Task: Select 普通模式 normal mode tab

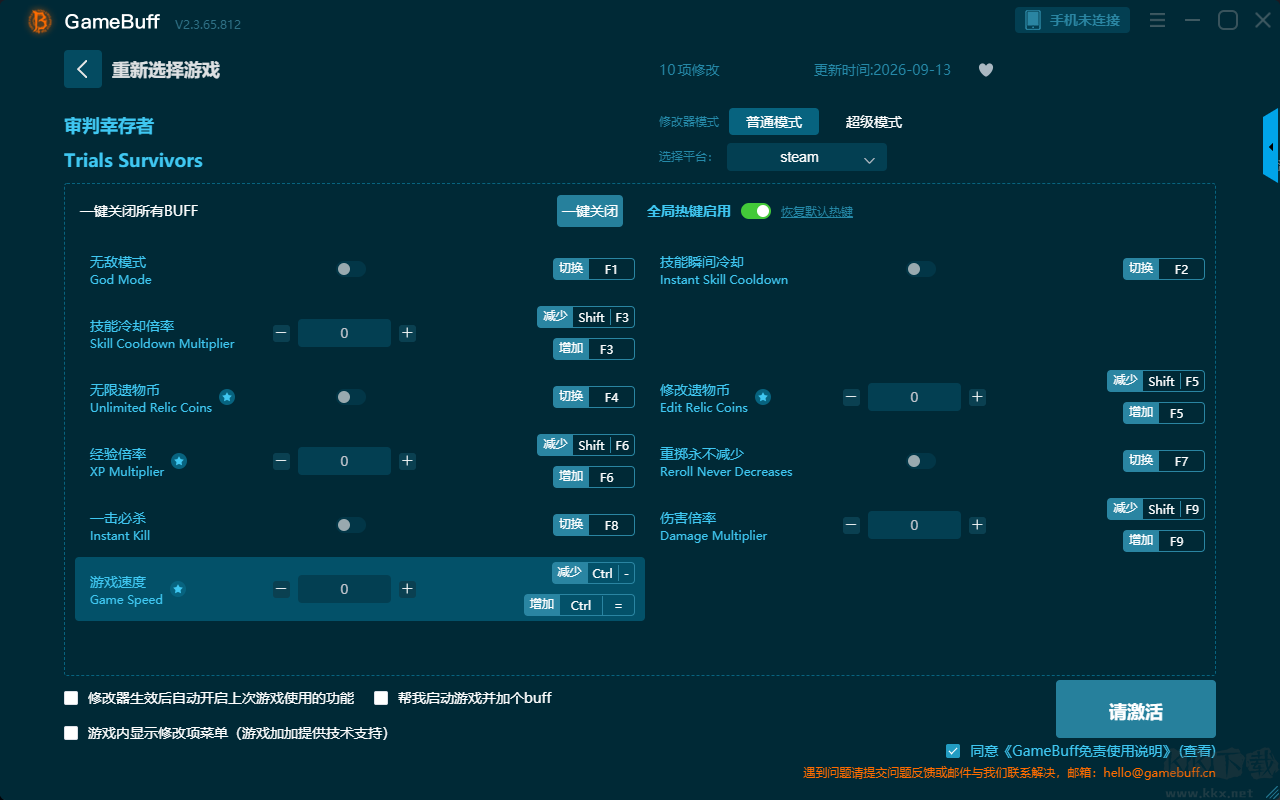Action: click(774, 122)
